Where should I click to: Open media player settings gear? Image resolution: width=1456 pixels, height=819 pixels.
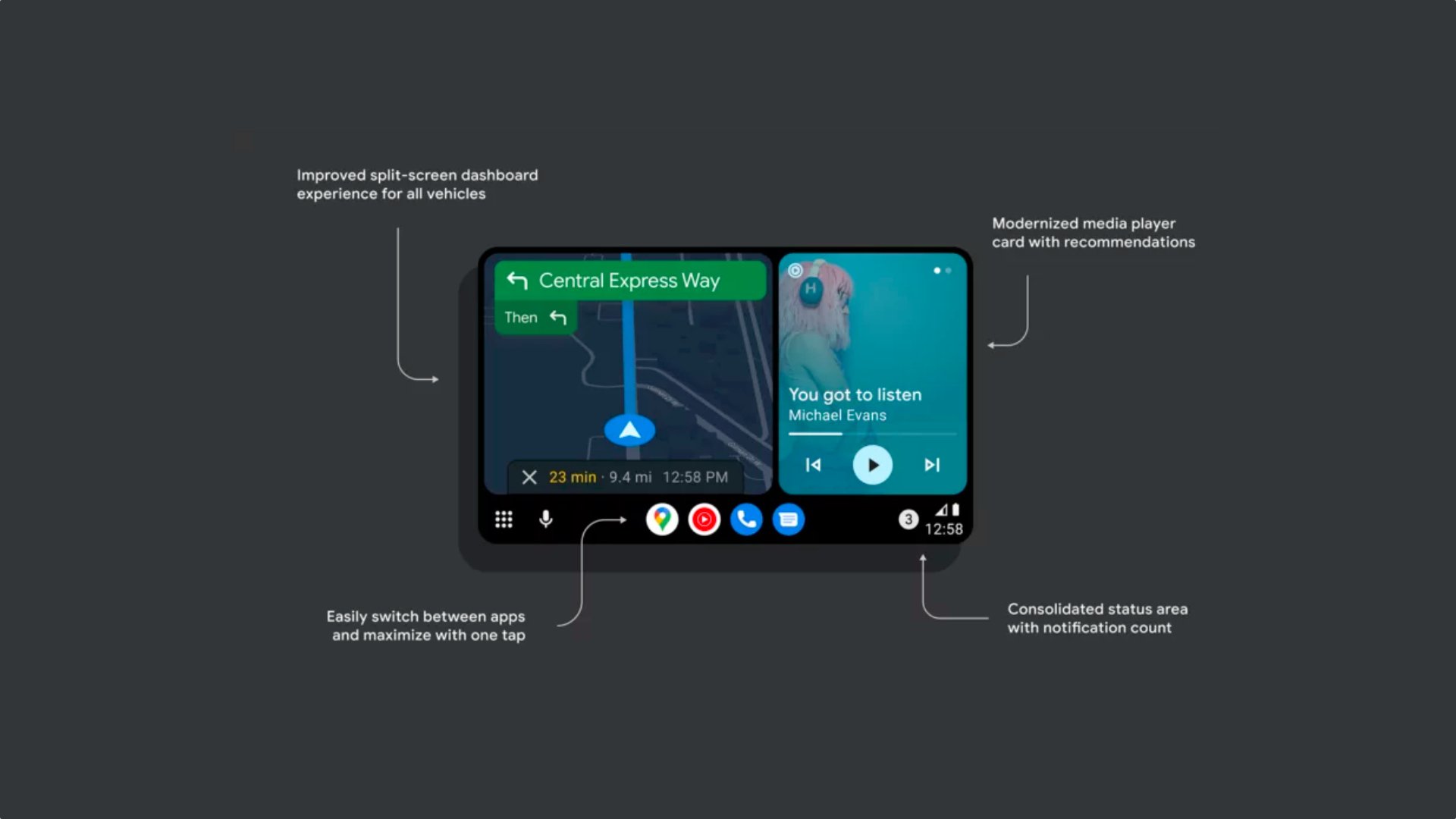click(796, 270)
